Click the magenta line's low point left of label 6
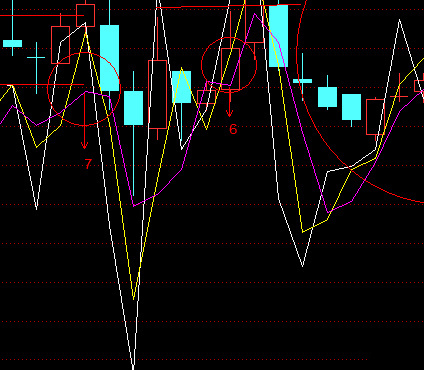The width and height of the screenshot is (424, 370). 134,206
